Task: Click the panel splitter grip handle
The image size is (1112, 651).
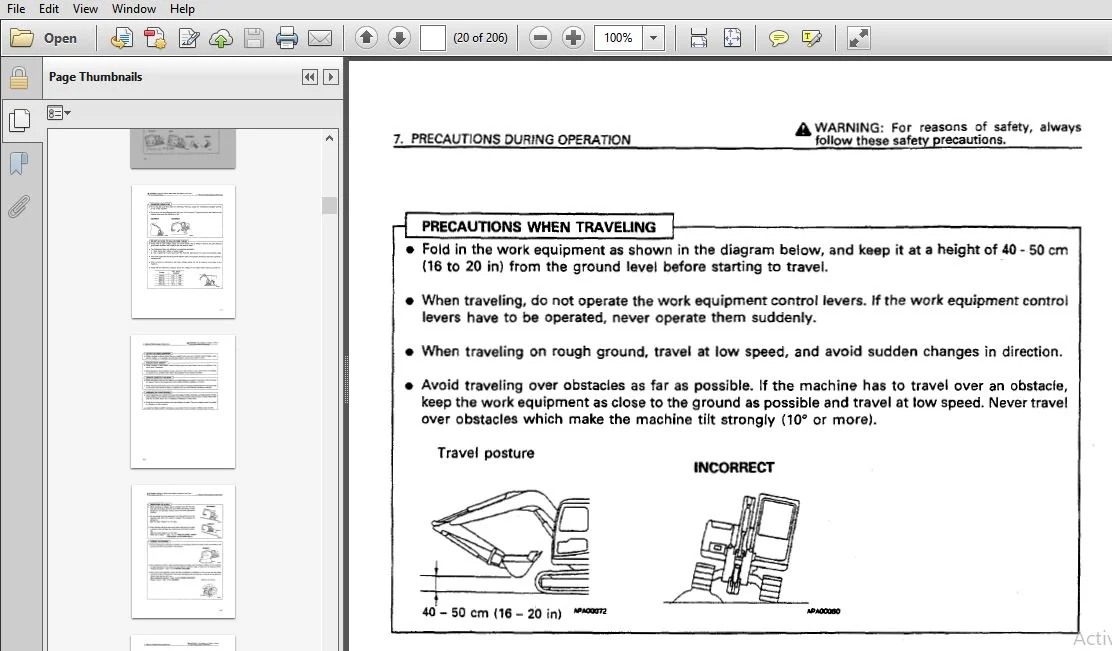Action: 345,379
